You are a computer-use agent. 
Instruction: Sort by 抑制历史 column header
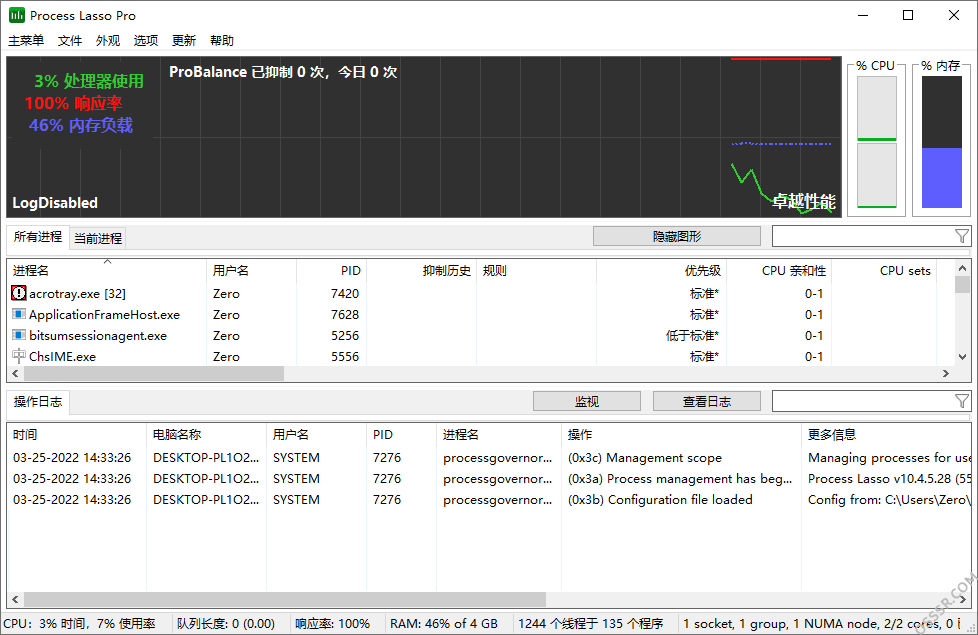[422, 271]
